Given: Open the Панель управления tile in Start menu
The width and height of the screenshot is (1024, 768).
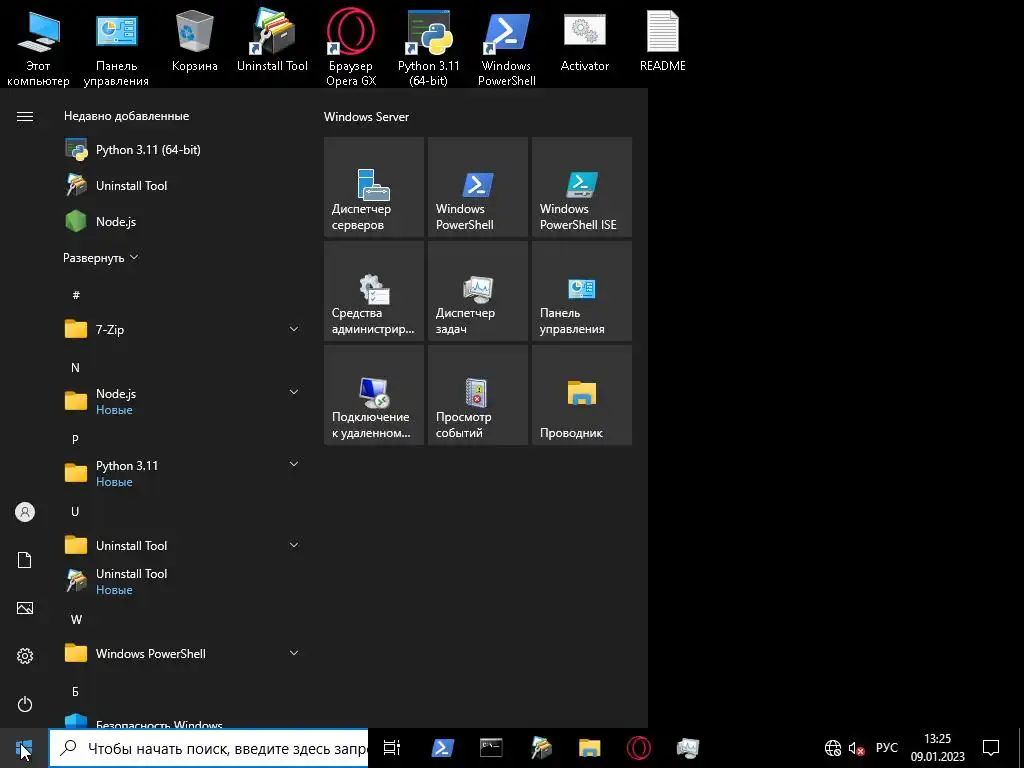Looking at the screenshot, I should [581, 291].
